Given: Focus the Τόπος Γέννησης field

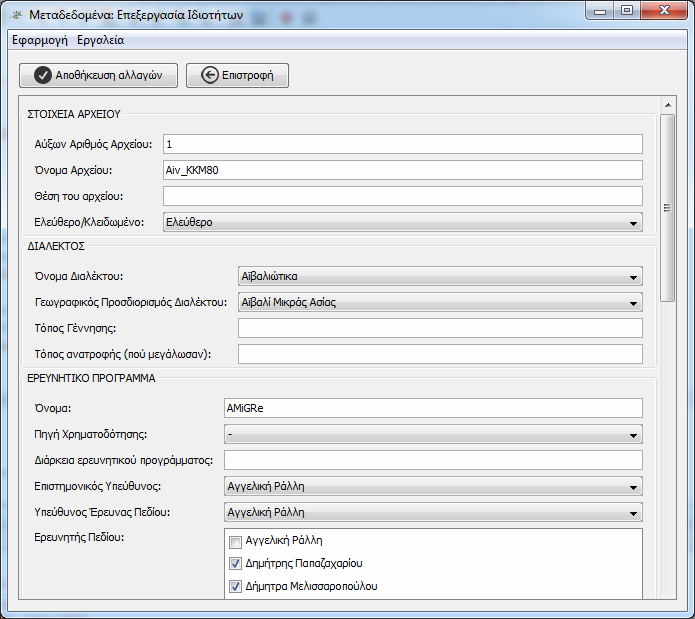Looking at the screenshot, I should point(440,328).
